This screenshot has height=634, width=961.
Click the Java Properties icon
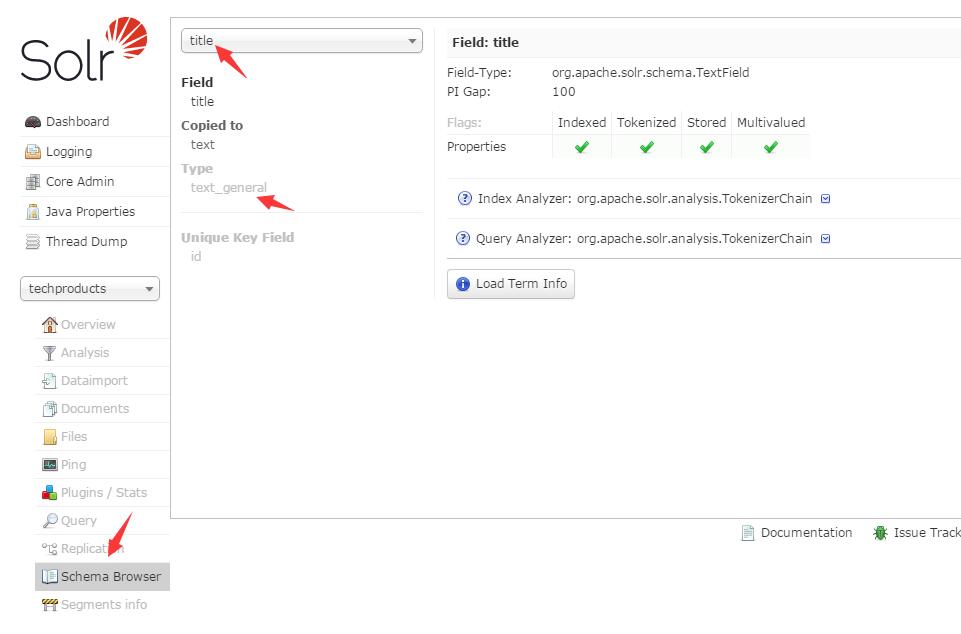tap(32, 212)
